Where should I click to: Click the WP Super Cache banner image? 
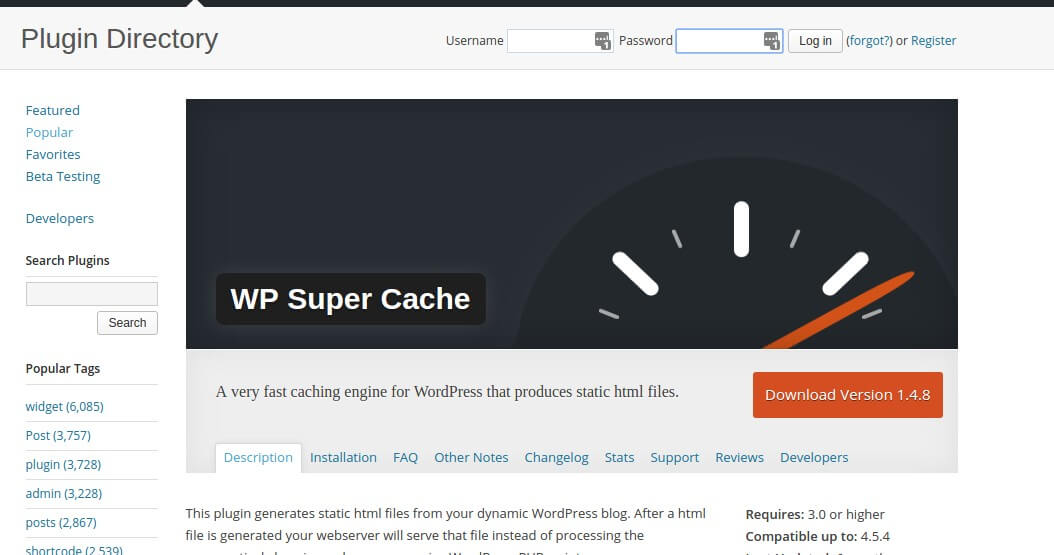(571, 224)
